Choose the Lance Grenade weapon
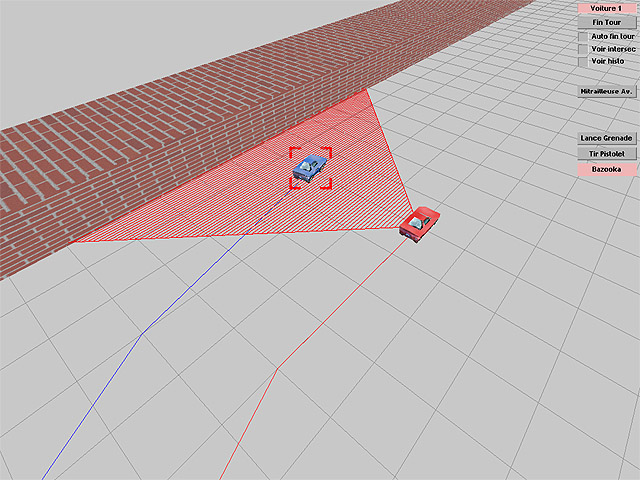This screenshot has height=480, width=640. point(606,138)
